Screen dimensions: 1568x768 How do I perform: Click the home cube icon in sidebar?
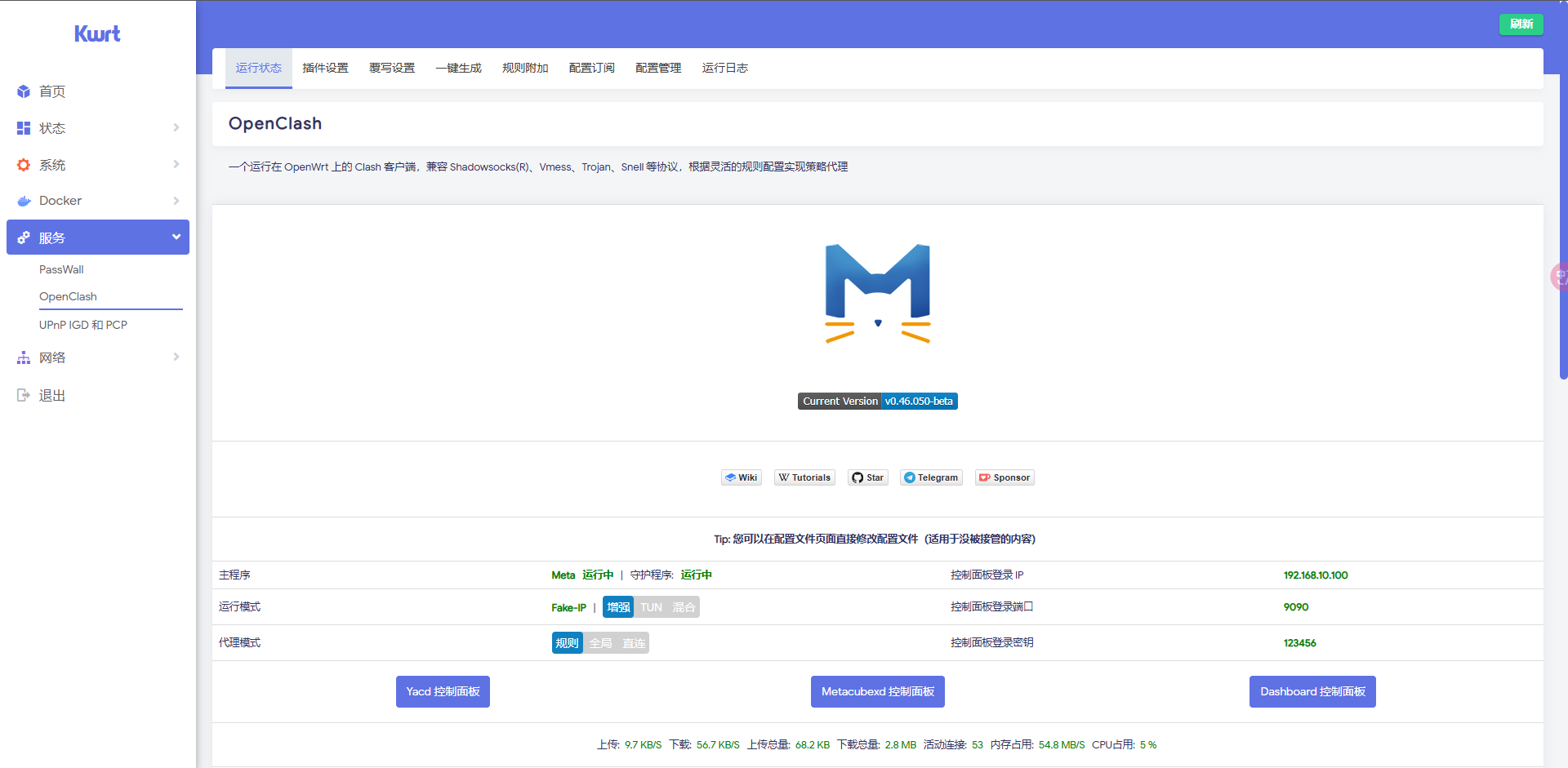[24, 91]
